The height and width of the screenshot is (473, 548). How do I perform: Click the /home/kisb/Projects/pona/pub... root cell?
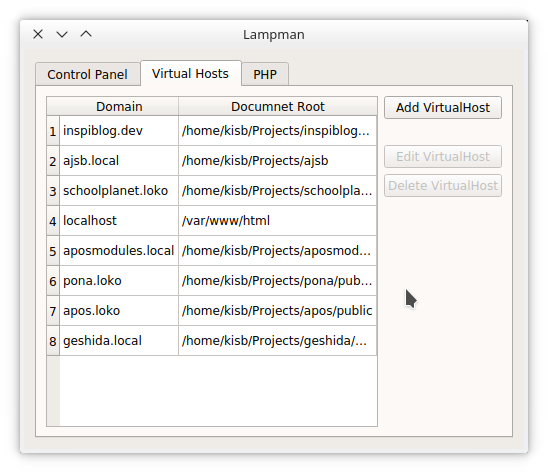[x=277, y=281]
